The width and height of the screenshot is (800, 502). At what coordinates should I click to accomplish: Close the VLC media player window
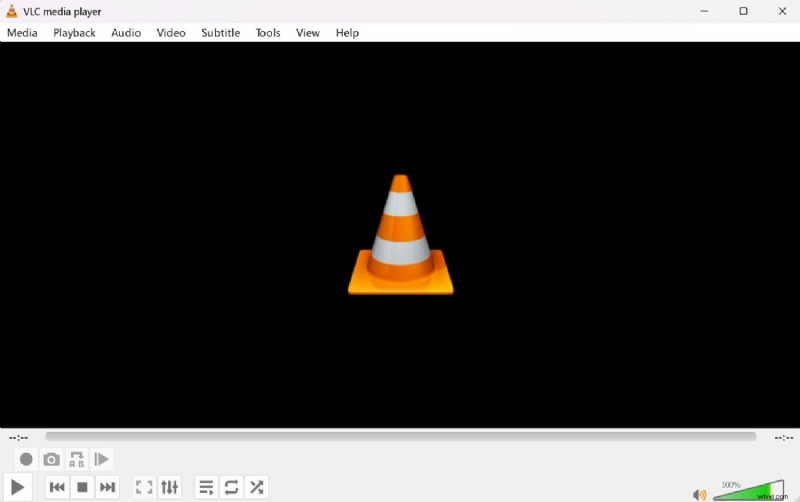coord(782,11)
